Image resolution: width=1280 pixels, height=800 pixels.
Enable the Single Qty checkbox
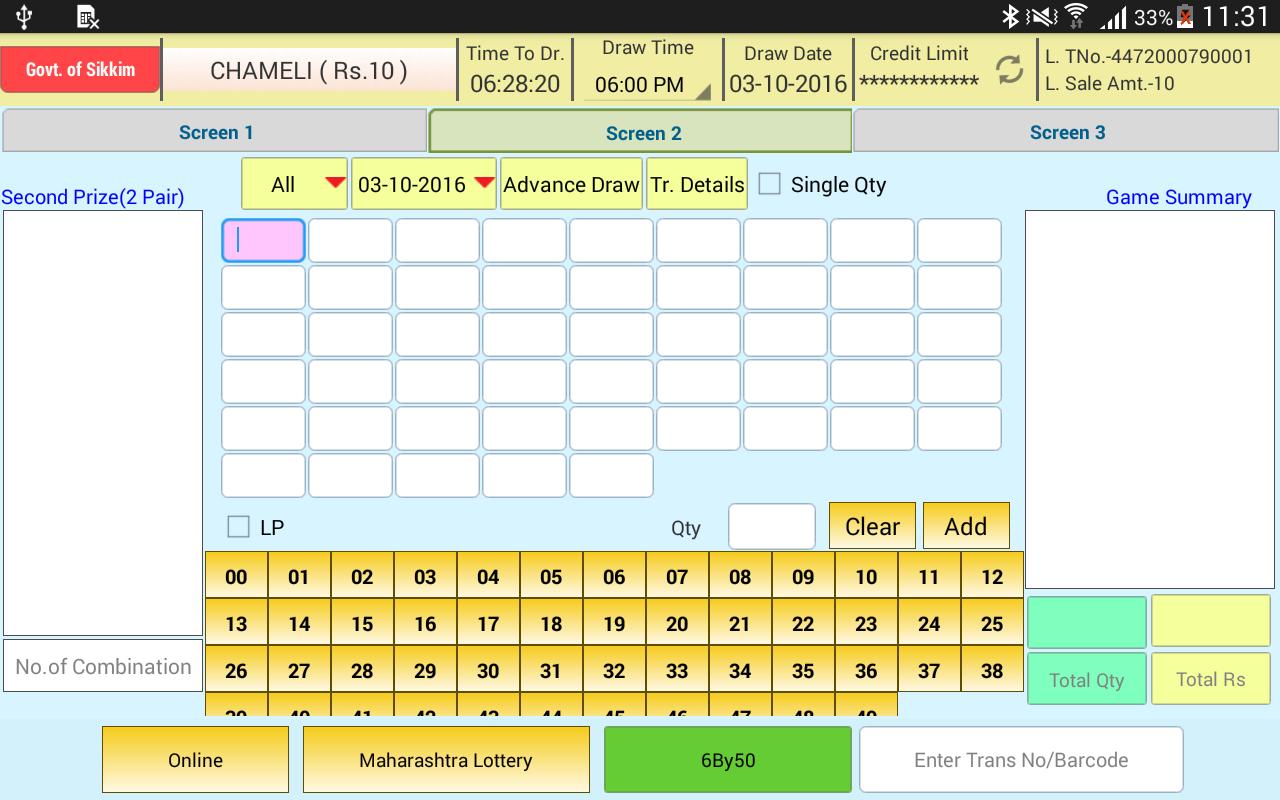pyautogui.click(x=769, y=184)
